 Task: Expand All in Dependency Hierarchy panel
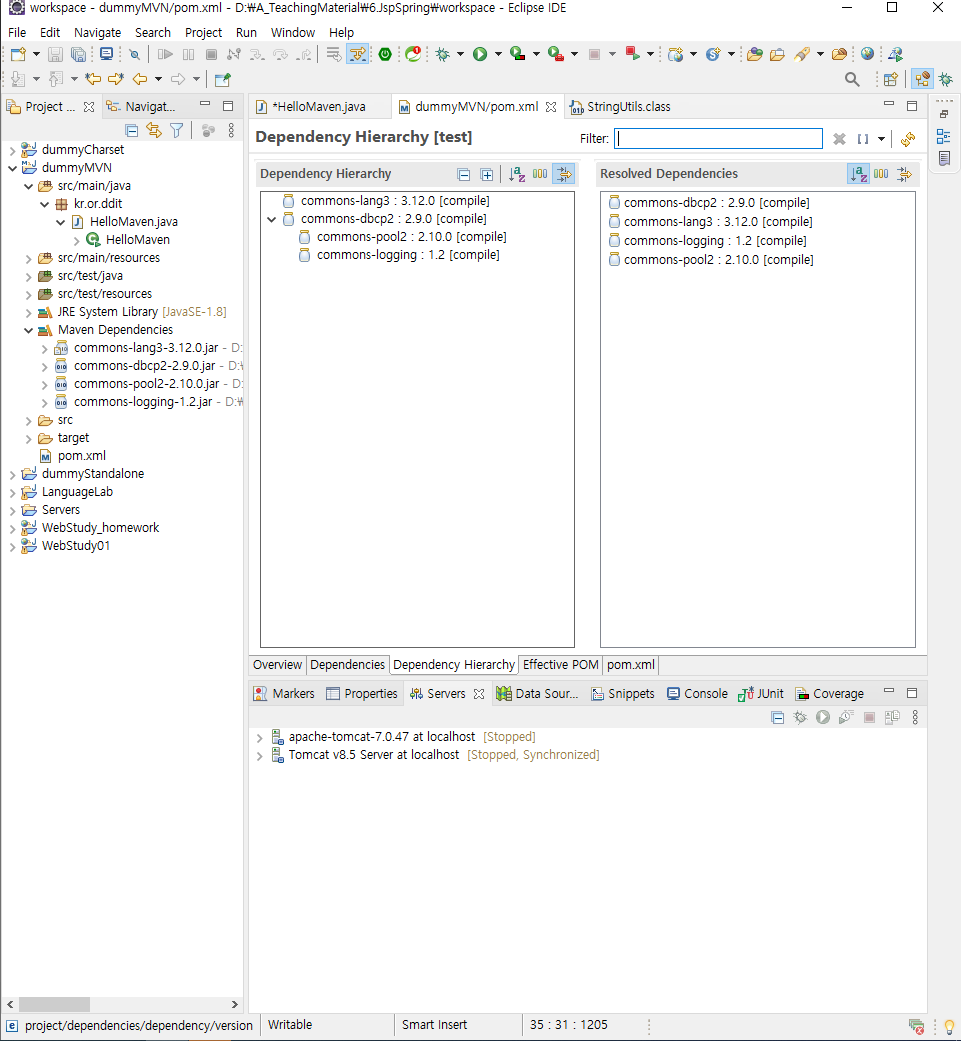[486, 175]
